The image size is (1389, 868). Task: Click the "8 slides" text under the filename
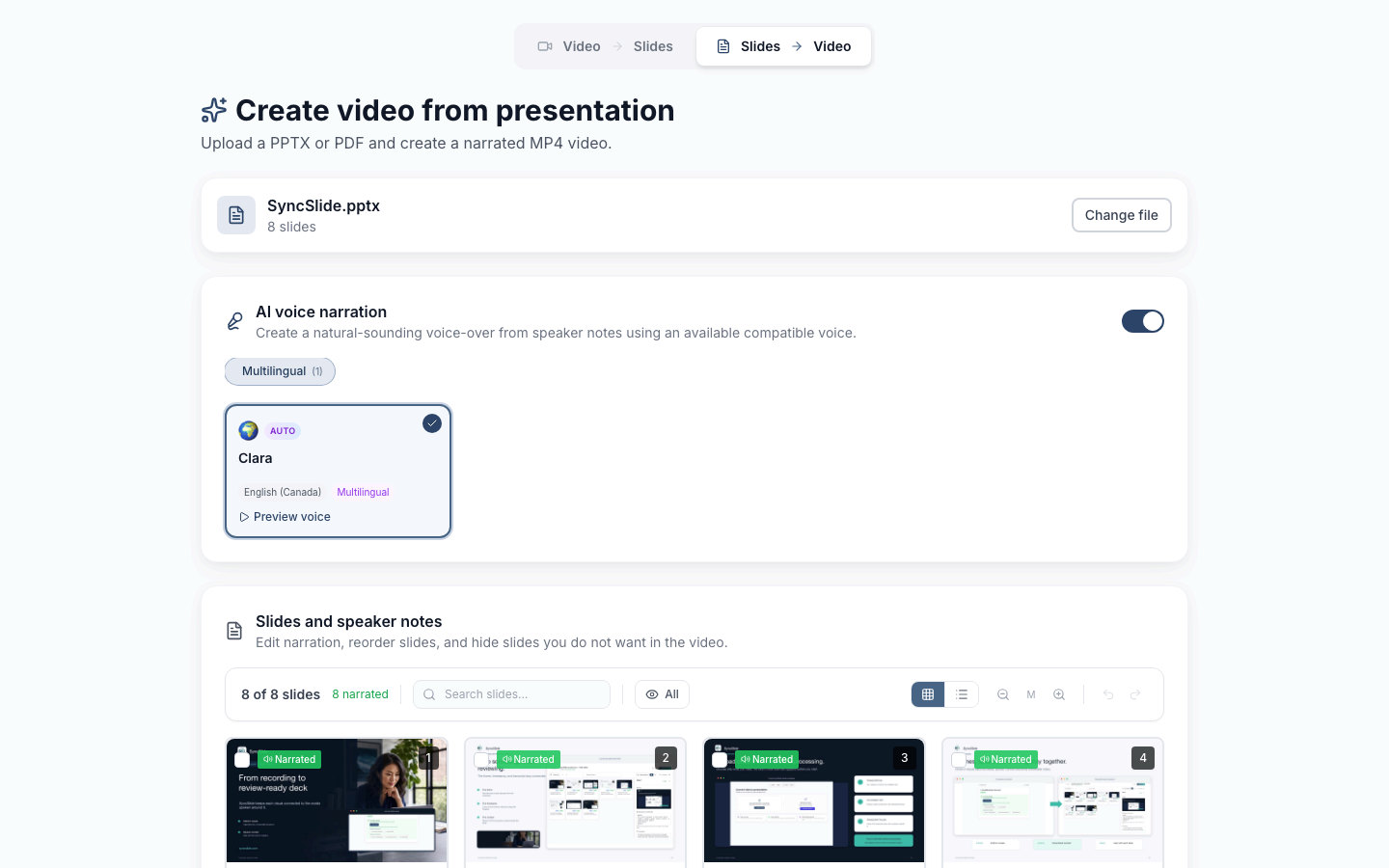click(291, 227)
